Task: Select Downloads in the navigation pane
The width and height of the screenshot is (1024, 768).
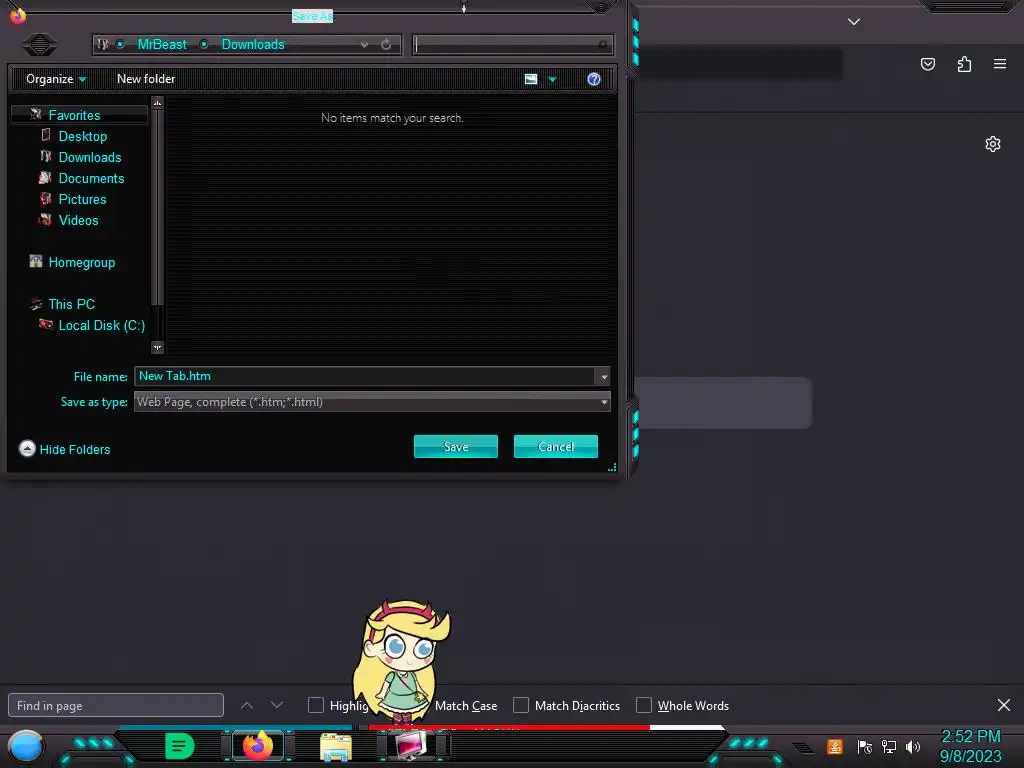Action: click(x=90, y=157)
